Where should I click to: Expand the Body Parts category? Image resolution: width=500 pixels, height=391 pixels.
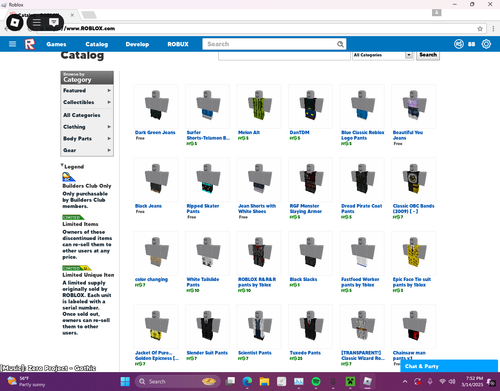point(87,138)
